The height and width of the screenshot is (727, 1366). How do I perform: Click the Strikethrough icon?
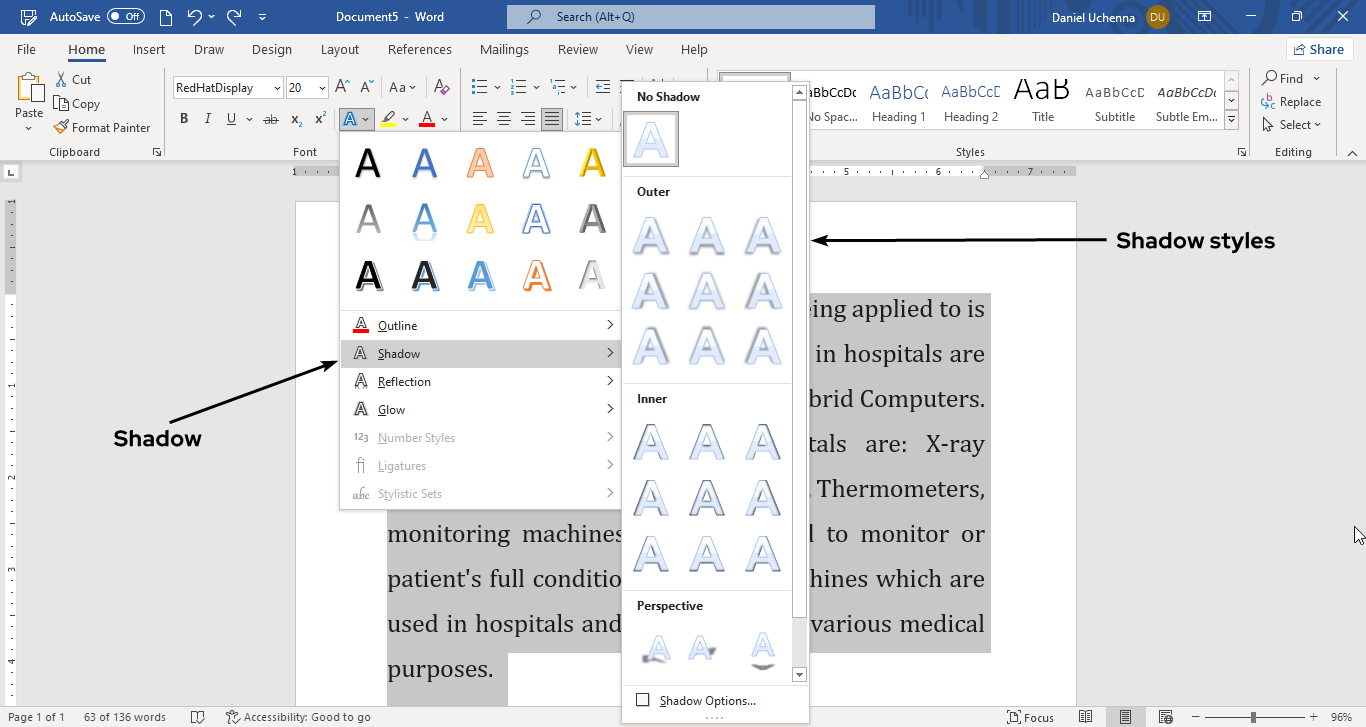tap(270, 119)
